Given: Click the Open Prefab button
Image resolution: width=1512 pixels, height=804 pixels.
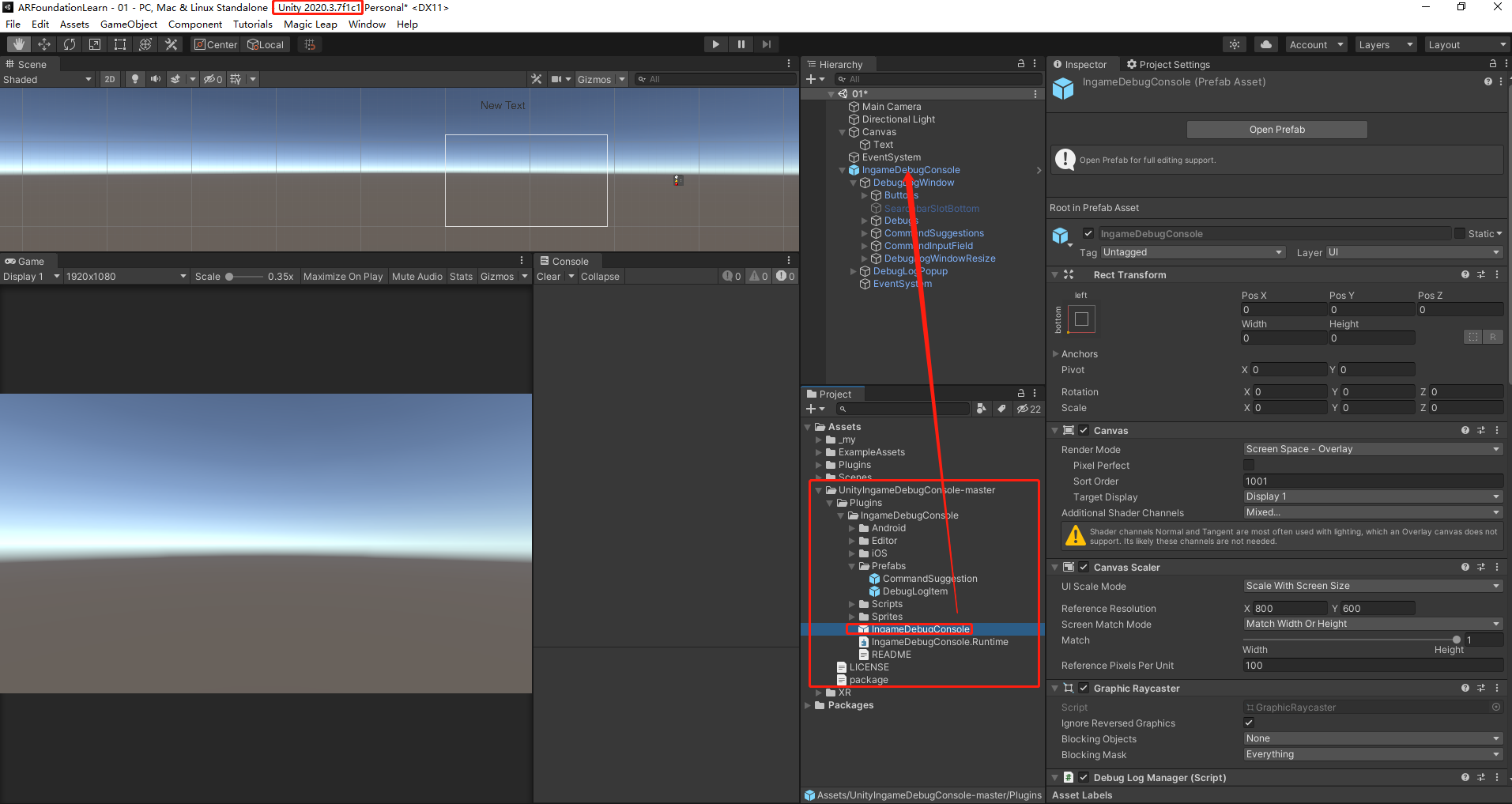Looking at the screenshot, I should (1276, 129).
